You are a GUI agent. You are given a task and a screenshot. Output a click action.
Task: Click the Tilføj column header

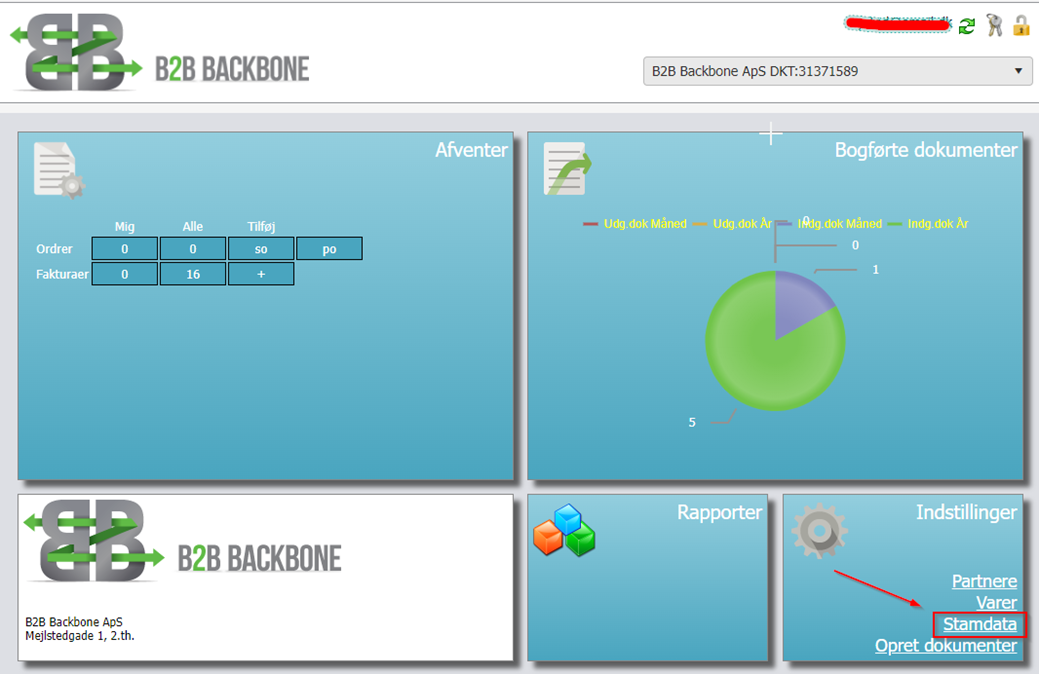261,227
